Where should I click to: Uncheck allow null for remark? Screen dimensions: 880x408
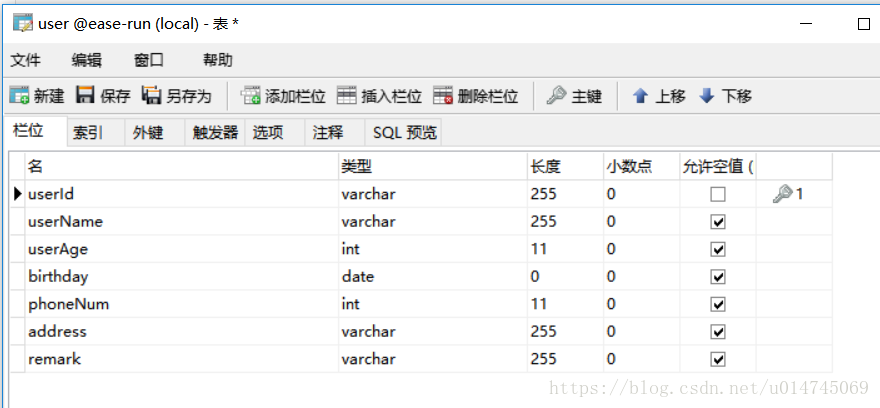[717, 359]
